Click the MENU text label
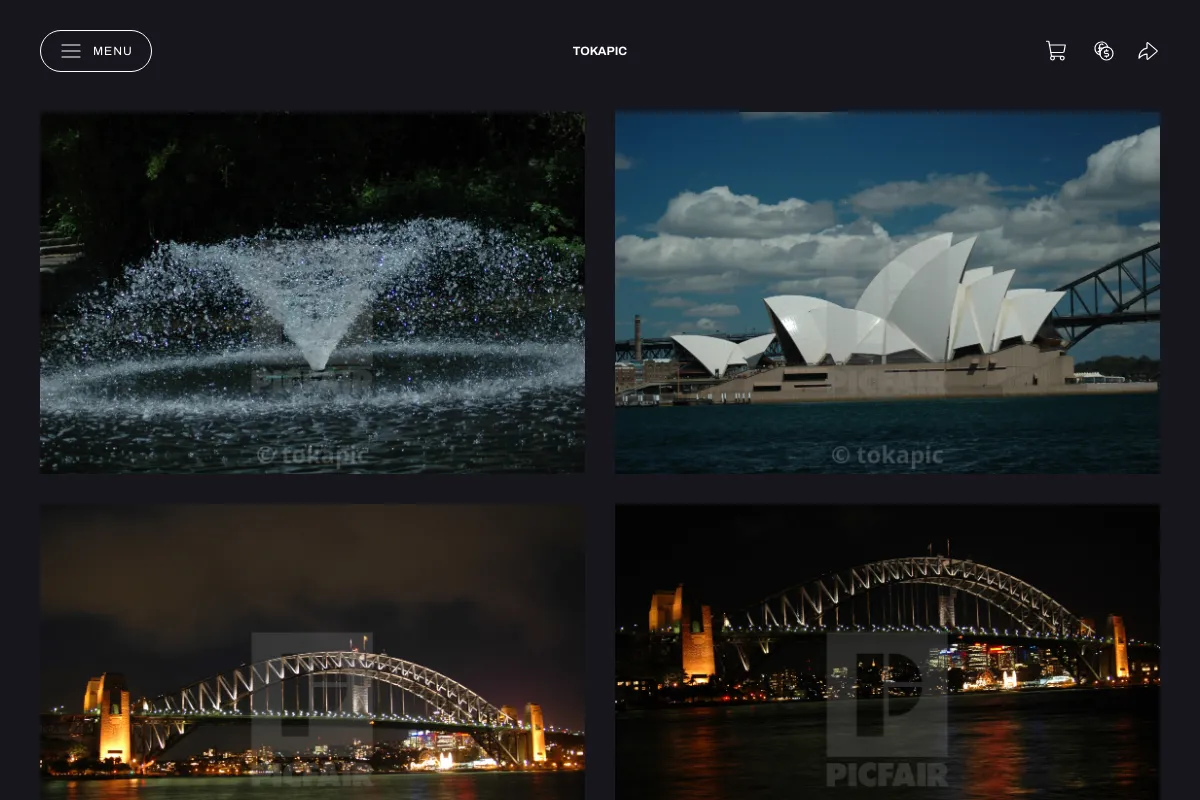The width and height of the screenshot is (1200, 800). tap(113, 51)
